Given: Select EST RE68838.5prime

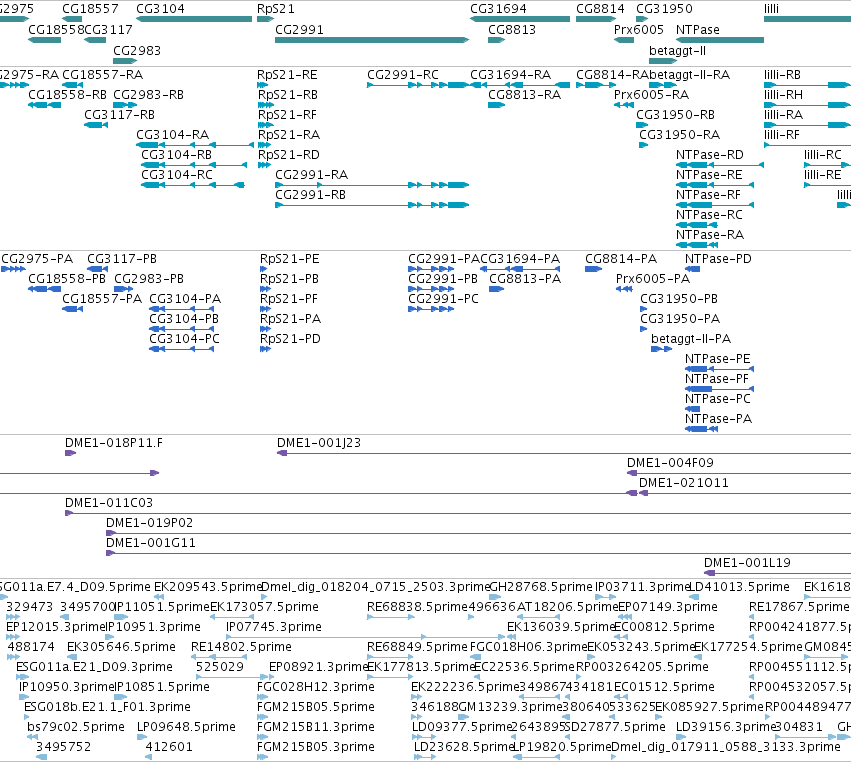Looking at the screenshot, I should pyautogui.click(x=417, y=606).
